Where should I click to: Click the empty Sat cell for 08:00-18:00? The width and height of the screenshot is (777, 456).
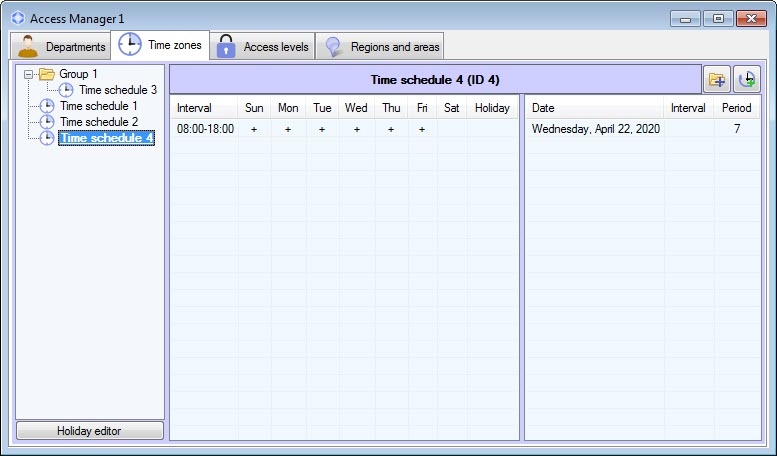click(451, 129)
